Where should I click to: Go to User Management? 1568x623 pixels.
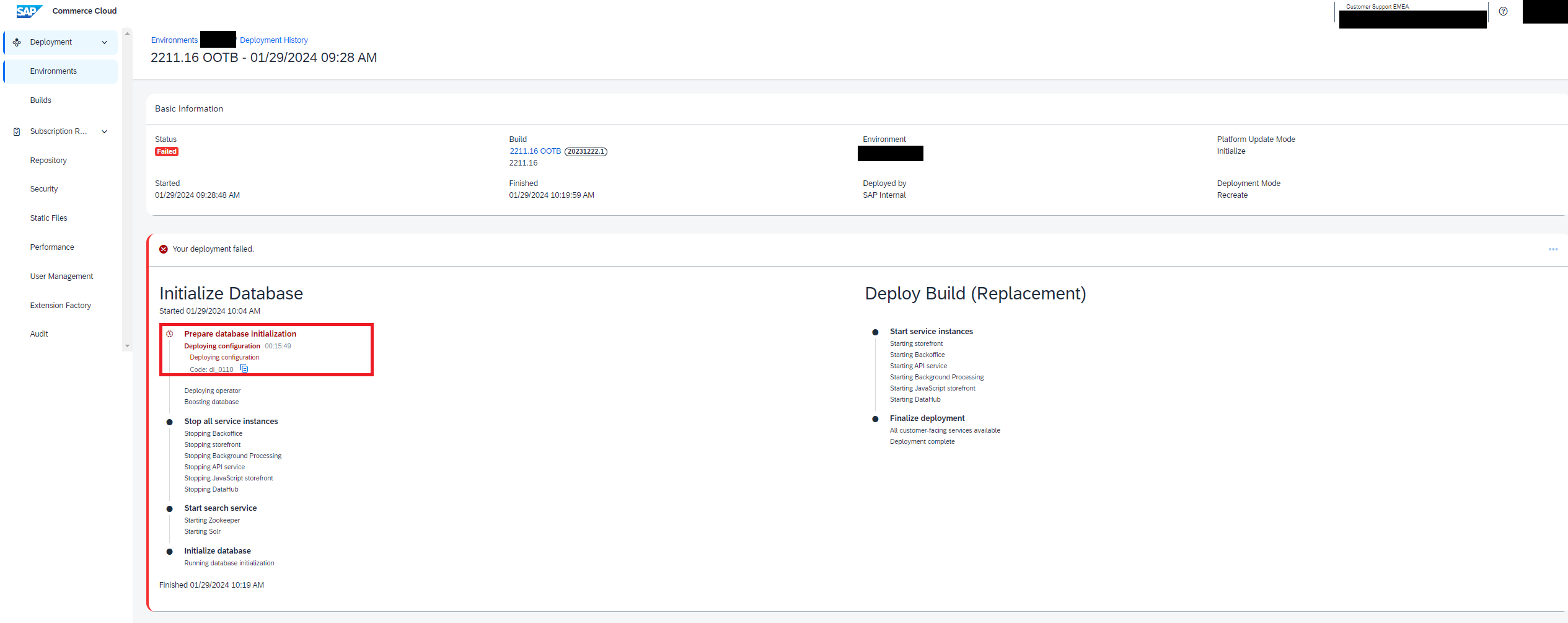(x=61, y=276)
